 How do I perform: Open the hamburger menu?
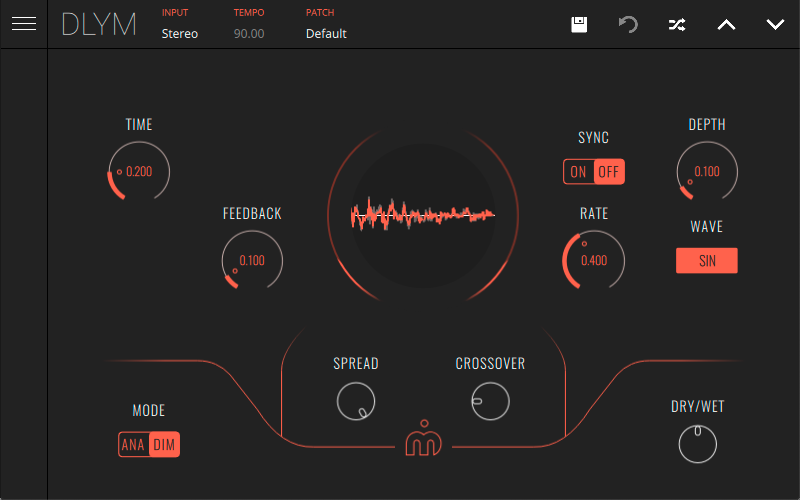(23, 24)
